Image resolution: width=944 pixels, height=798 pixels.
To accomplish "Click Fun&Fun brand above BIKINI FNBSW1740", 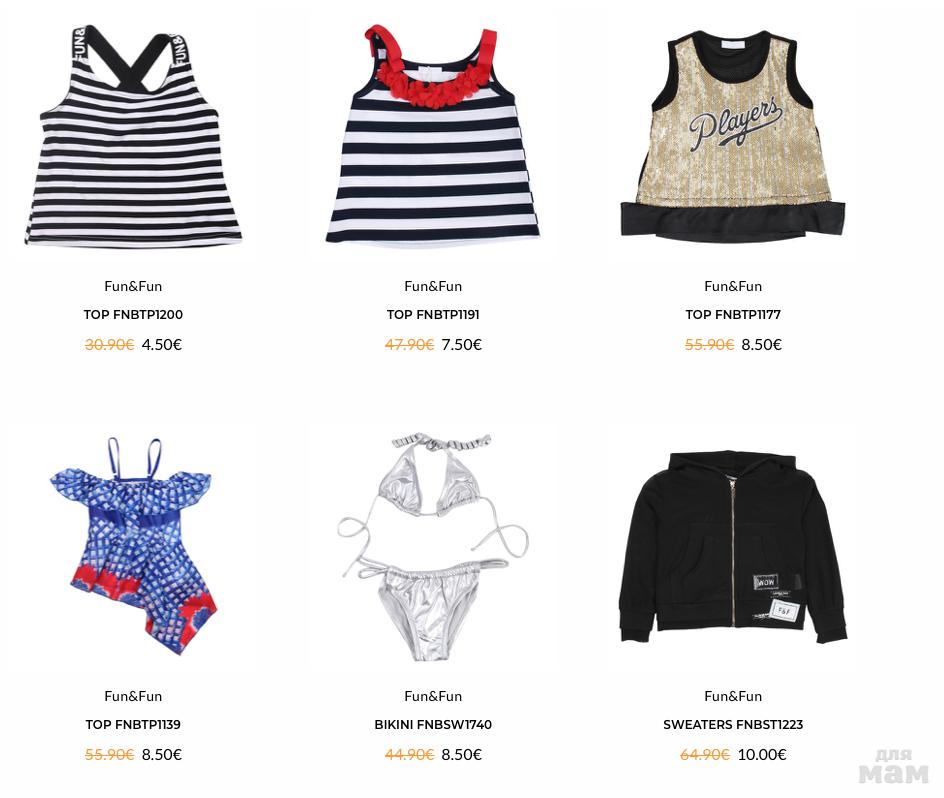I will pyautogui.click(x=433, y=696).
